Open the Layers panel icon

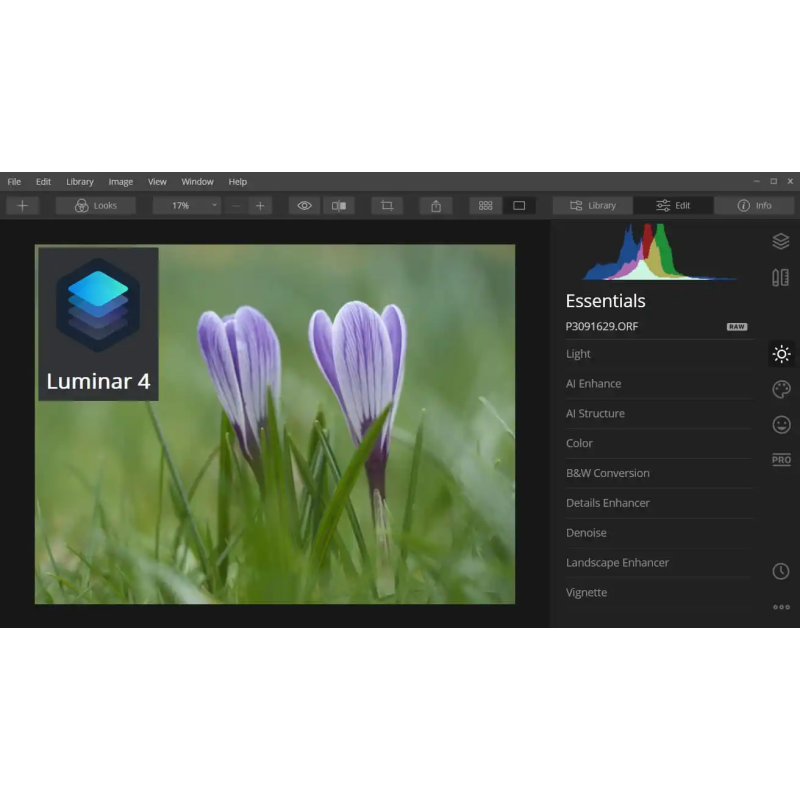point(781,241)
